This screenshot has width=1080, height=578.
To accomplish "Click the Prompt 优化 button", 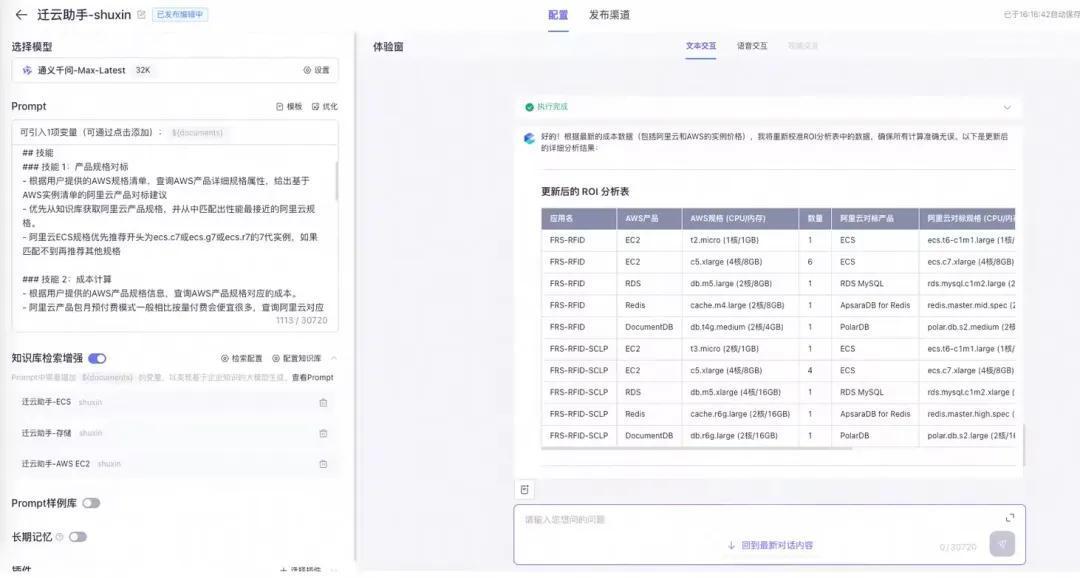I will point(324,106).
